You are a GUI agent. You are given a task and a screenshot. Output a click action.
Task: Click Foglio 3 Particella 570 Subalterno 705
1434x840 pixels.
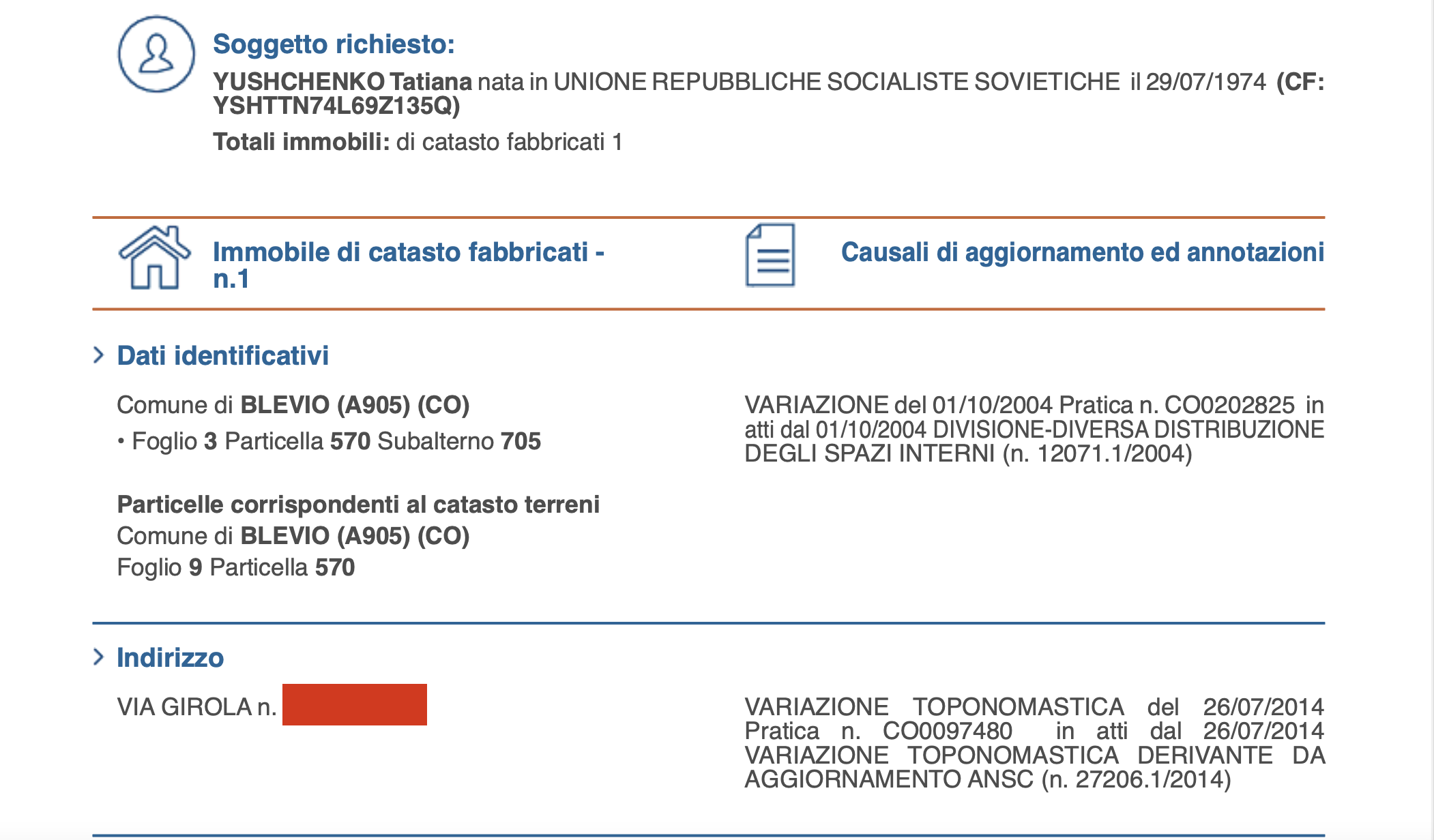coord(336,441)
